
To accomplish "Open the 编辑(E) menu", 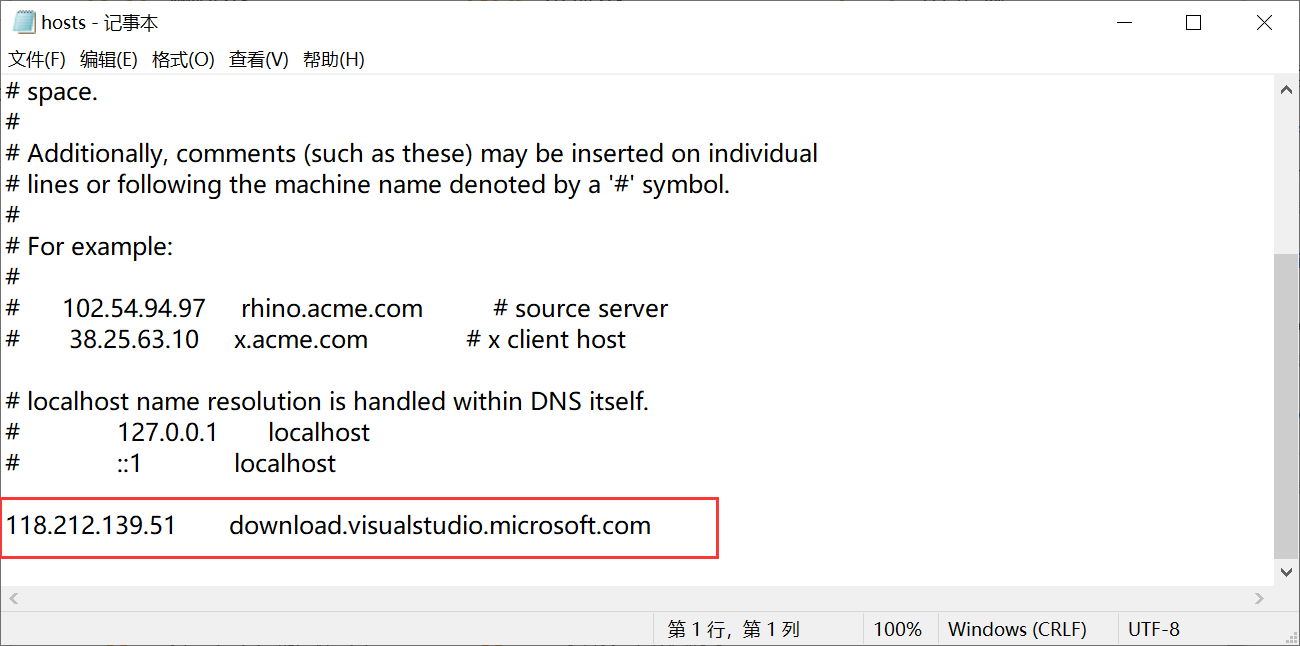I will click(109, 60).
